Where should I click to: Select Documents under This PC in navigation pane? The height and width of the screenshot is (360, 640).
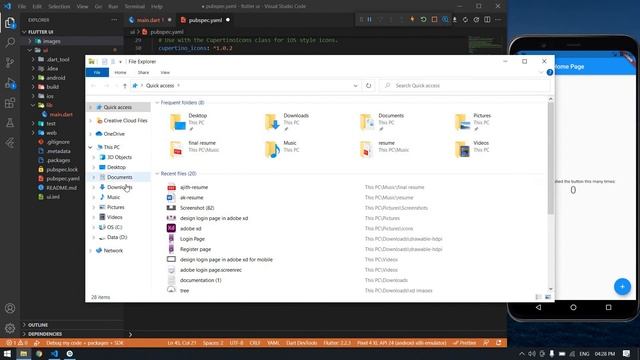(120, 177)
